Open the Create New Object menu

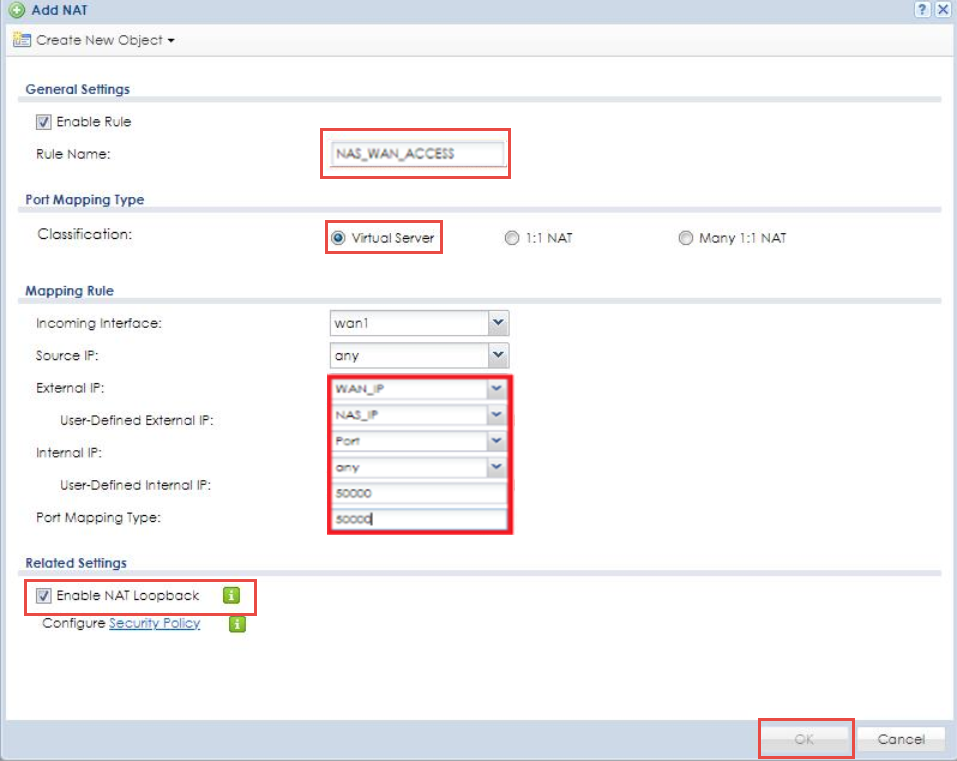pyautogui.click(x=95, y=41)
